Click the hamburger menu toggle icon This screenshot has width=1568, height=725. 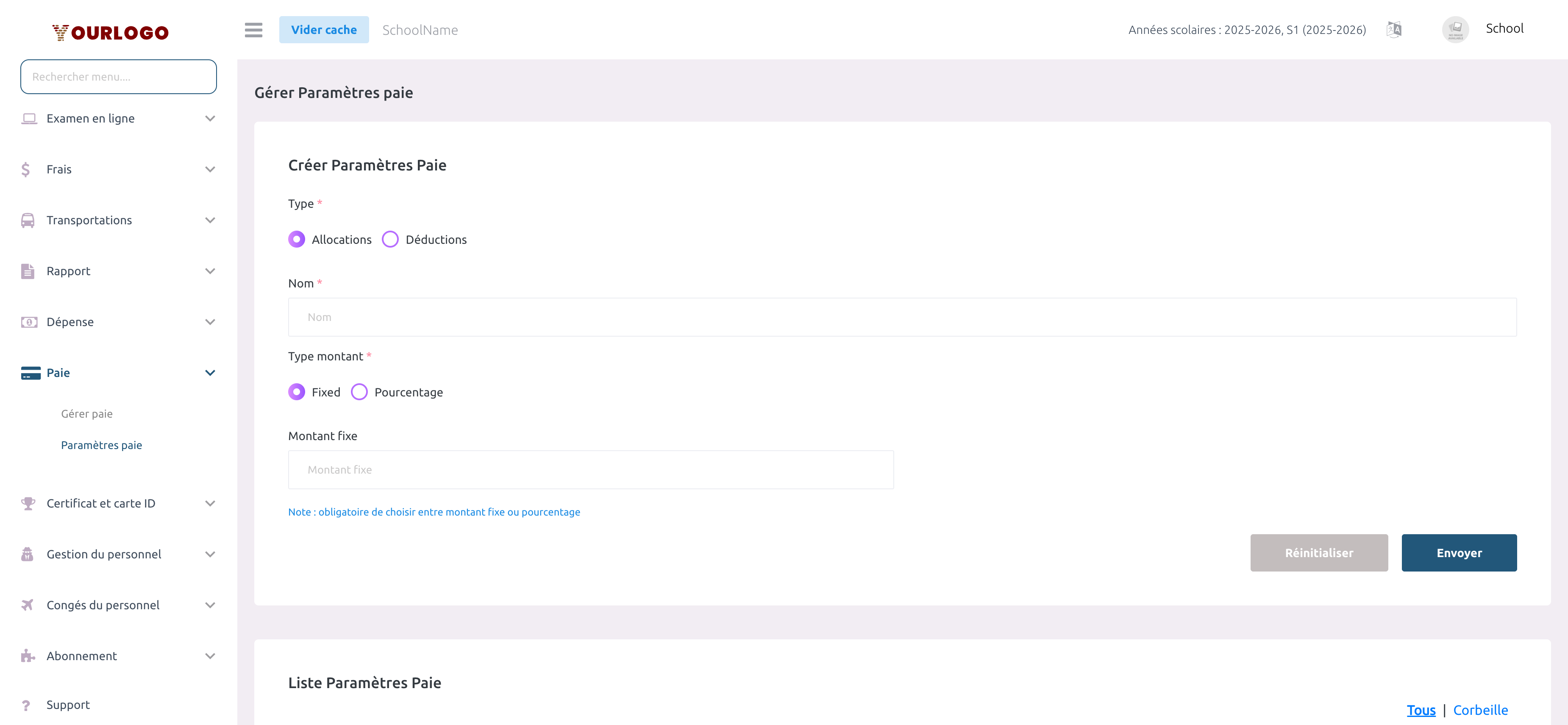pyautogui.click(x=253, y=30)
